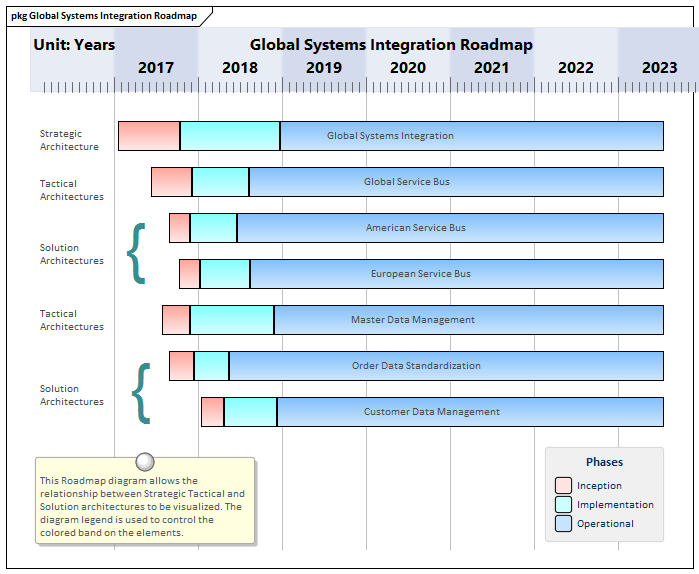699x574 pixels.
Task: Select the yellow roadmap description note
Action: point(145,506)
